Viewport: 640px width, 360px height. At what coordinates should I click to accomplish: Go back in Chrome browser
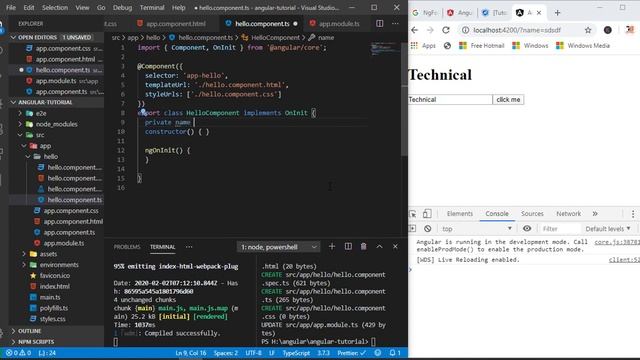[x=414, y=30]
